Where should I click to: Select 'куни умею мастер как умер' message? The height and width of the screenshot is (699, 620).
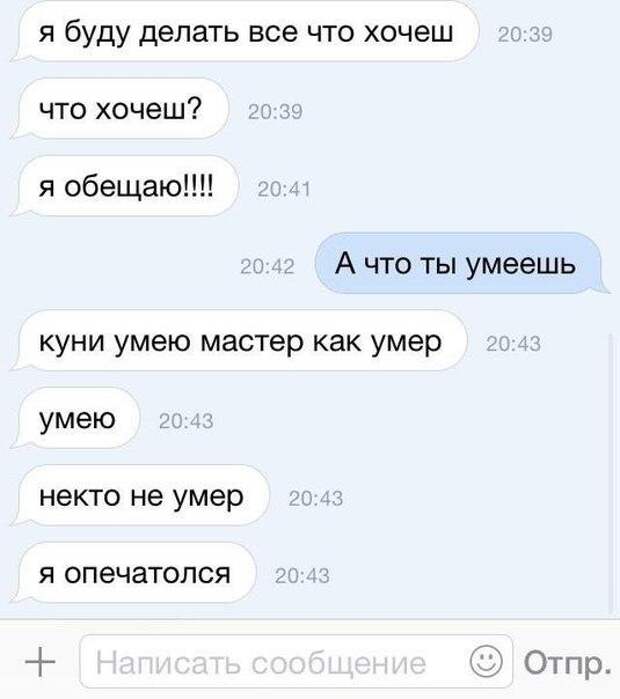point(239,341)
